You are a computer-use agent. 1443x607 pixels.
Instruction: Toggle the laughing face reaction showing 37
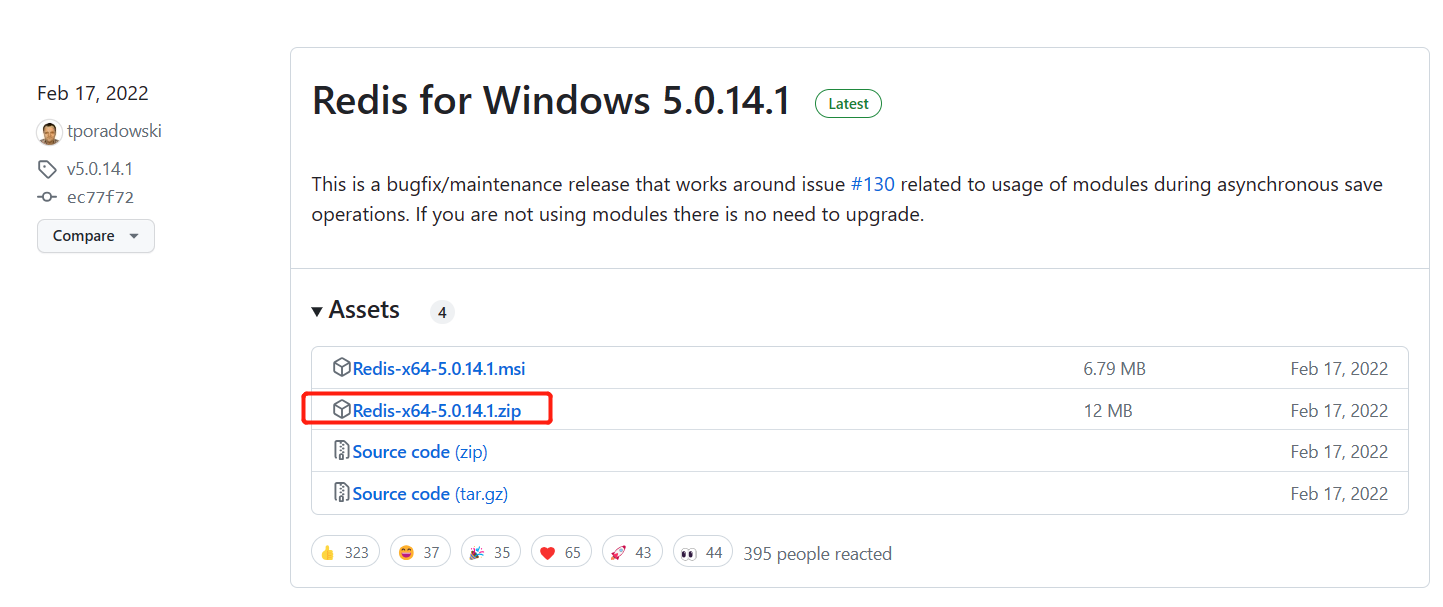click(420, 551)
